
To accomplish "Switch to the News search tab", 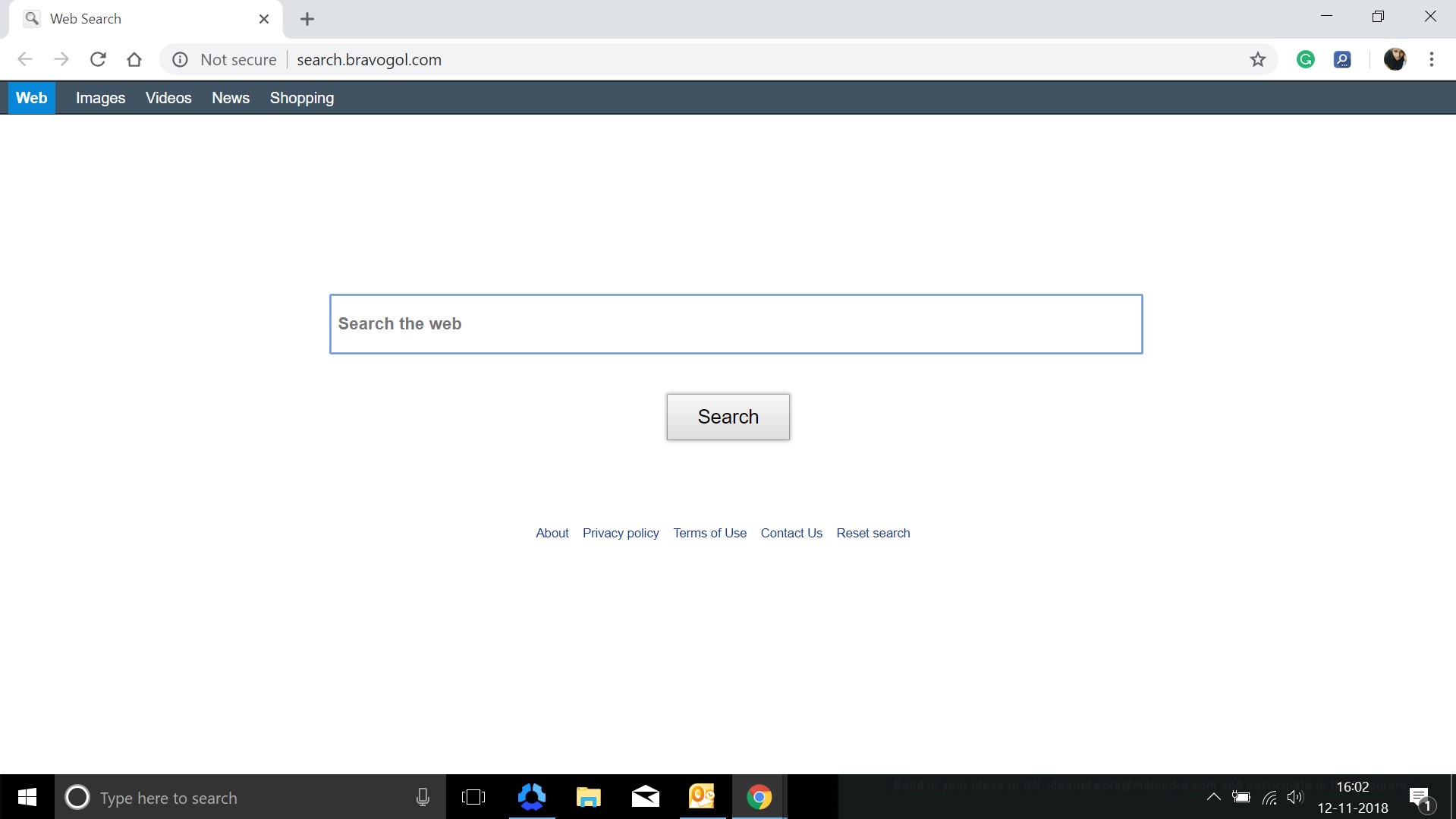I will click(231, 97).
